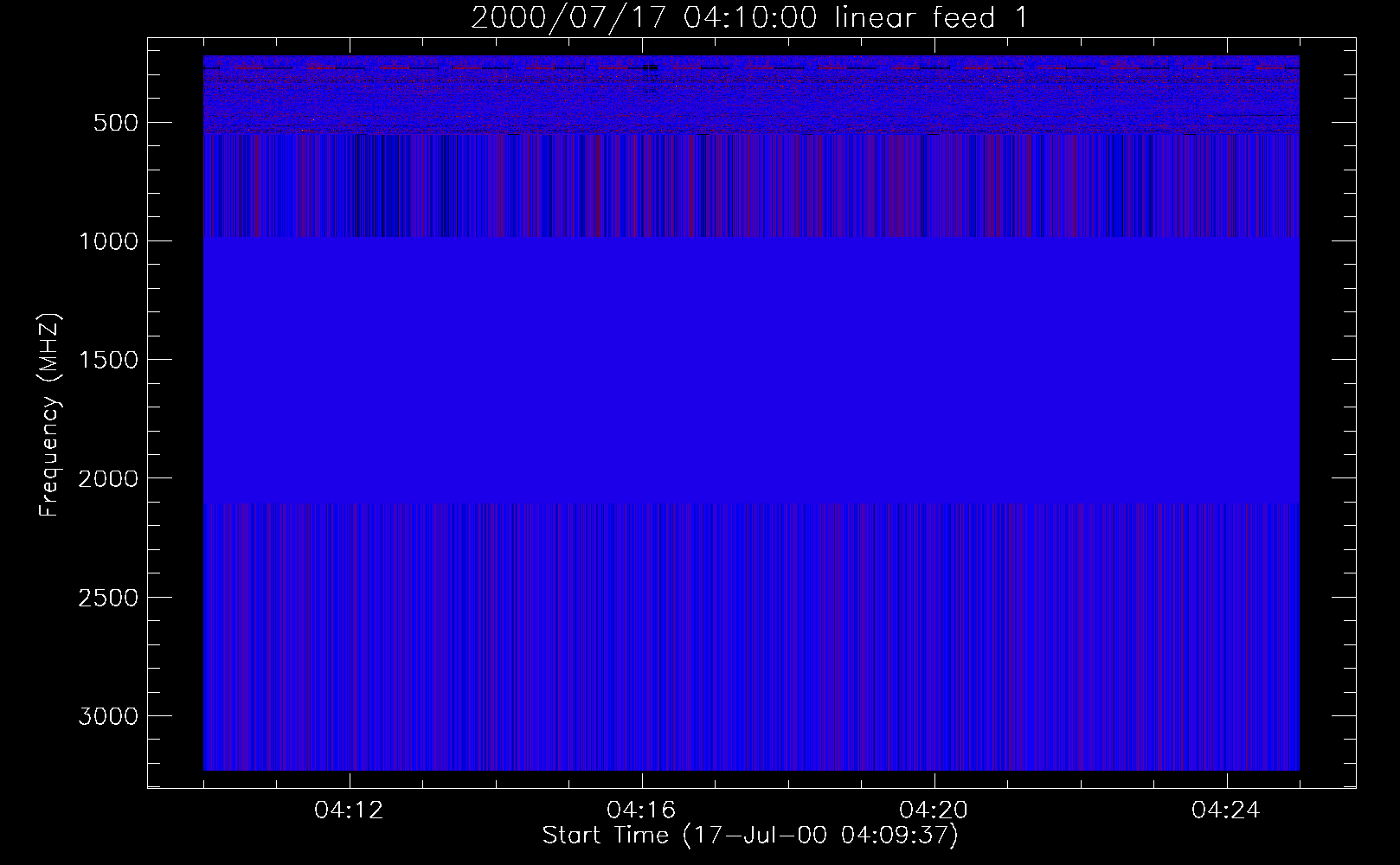
Task: Pick the 2000 frequency tick label
Action: (108, 478)
